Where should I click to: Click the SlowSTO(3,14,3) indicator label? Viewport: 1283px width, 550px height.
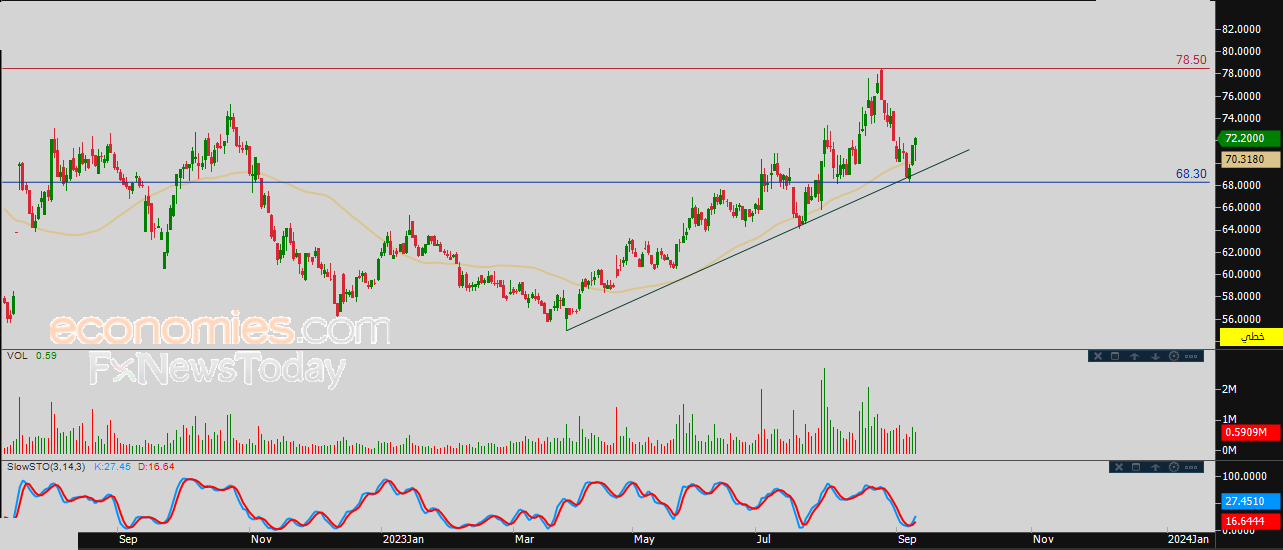[x=47, y=466]
